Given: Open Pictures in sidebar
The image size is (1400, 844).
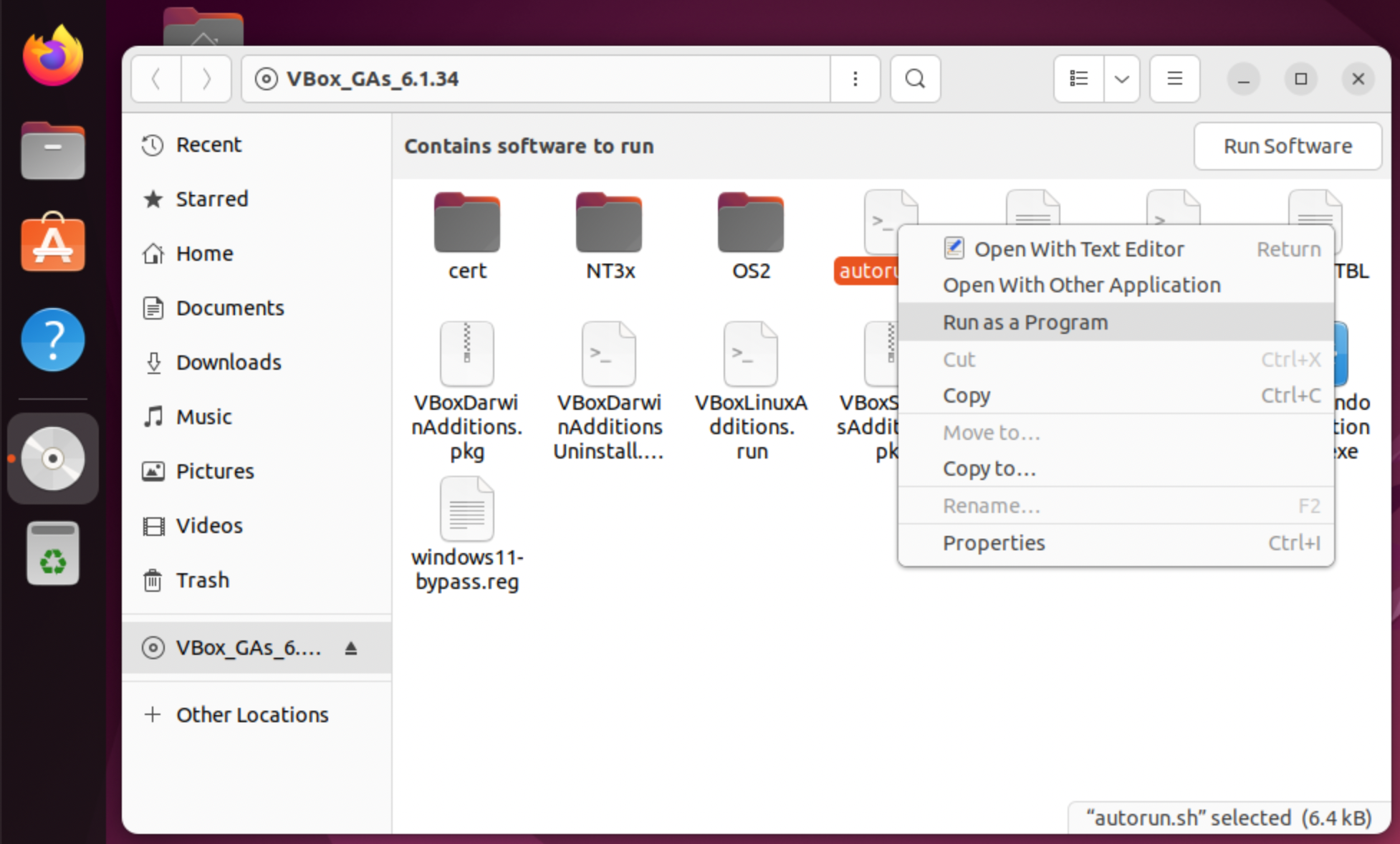Looking at the screenshot, I should point(256,471).
